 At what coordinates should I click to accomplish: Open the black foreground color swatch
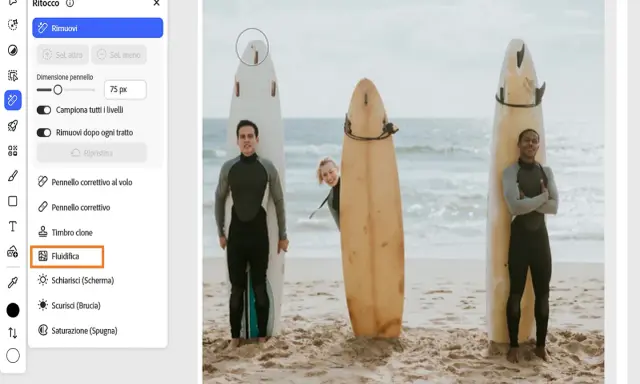click(13, 310)
